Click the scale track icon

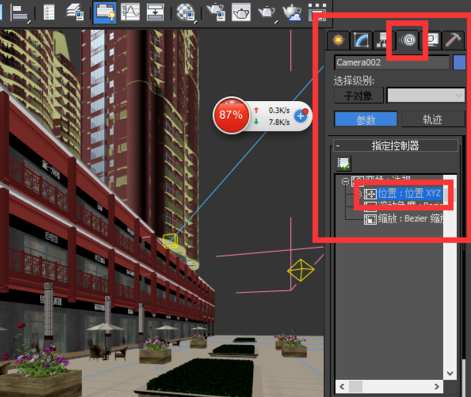(370, 219)
